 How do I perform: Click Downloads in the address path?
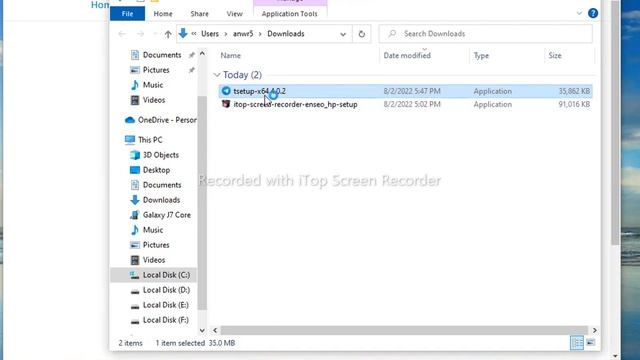(x=286, y=34)
